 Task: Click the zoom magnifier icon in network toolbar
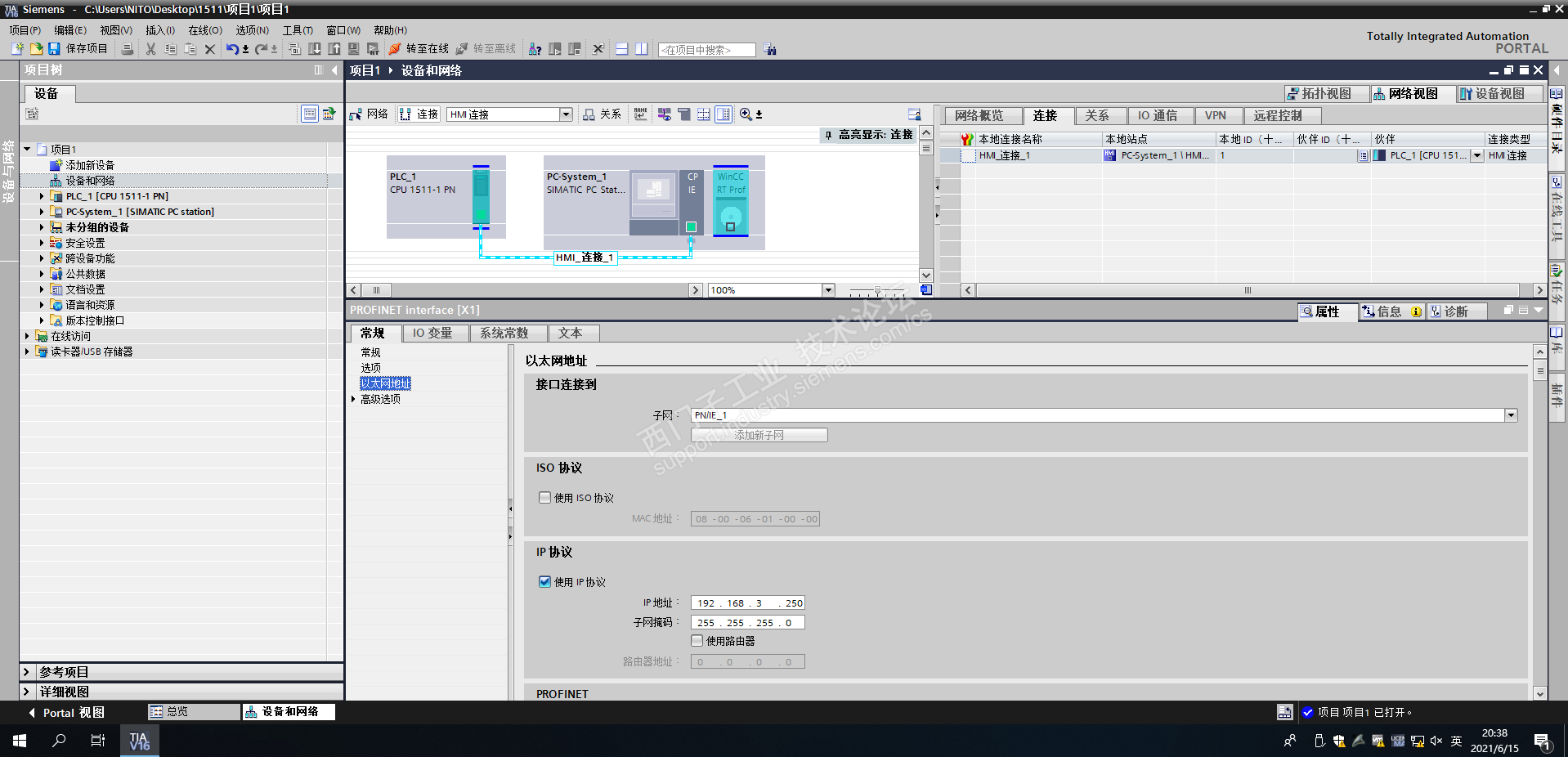click(x=746, y=114)
